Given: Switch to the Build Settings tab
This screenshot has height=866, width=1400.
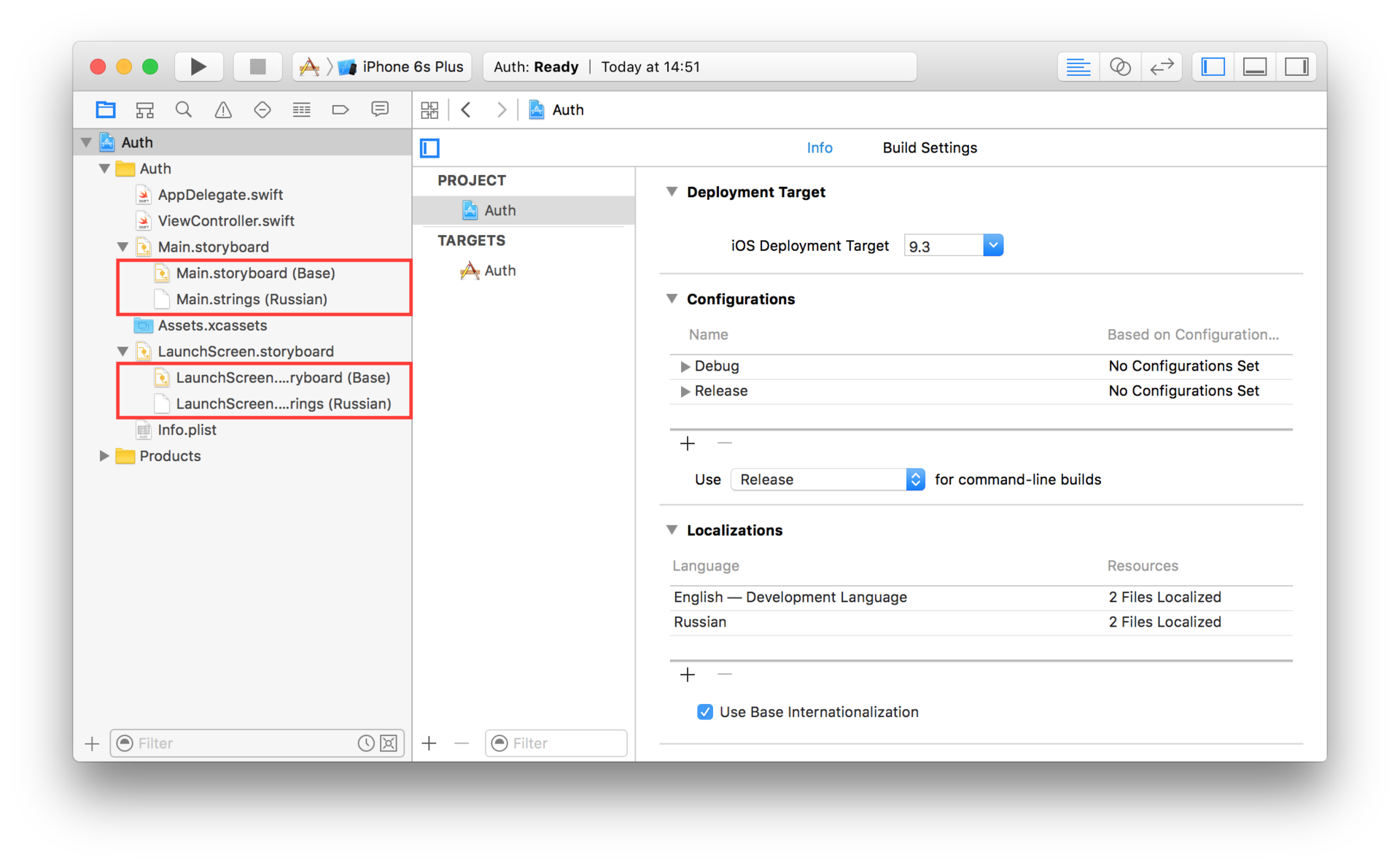Looking at the screenshot, I should pyautogui.click(x=929, y=147).
